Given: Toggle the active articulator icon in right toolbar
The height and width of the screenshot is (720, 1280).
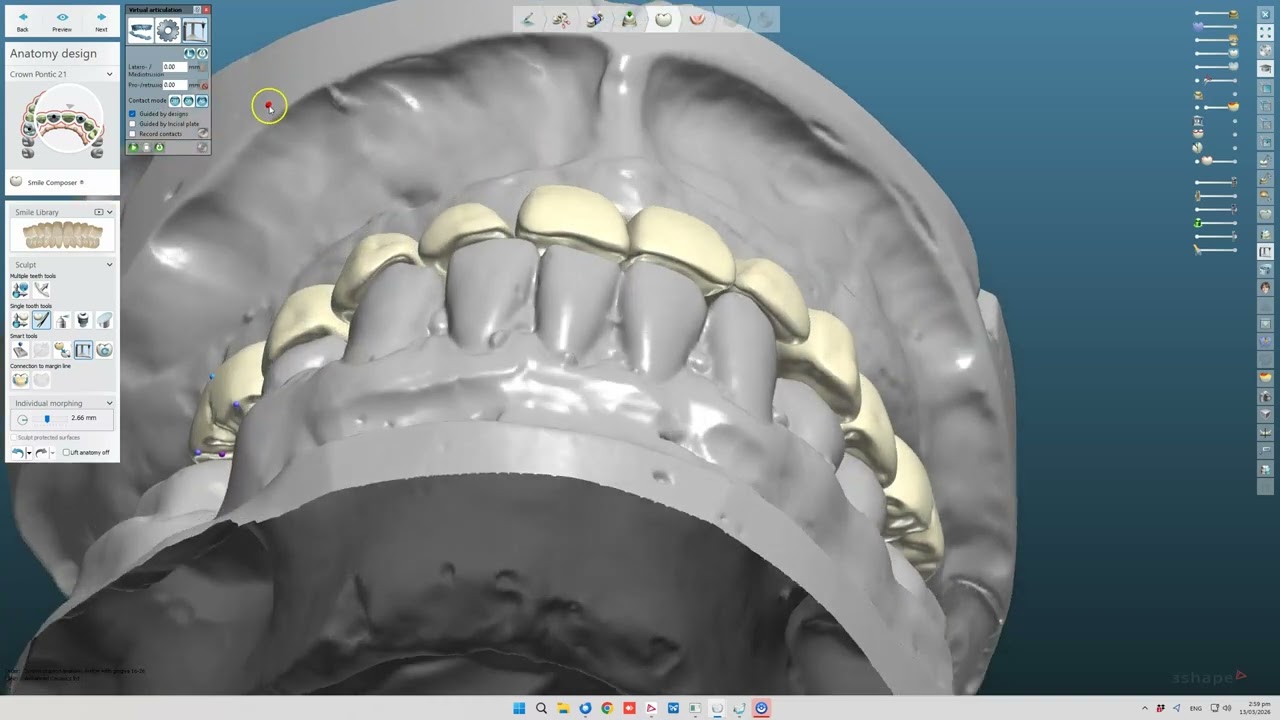Looking at the screenshot, I should tap(1265, 251).
